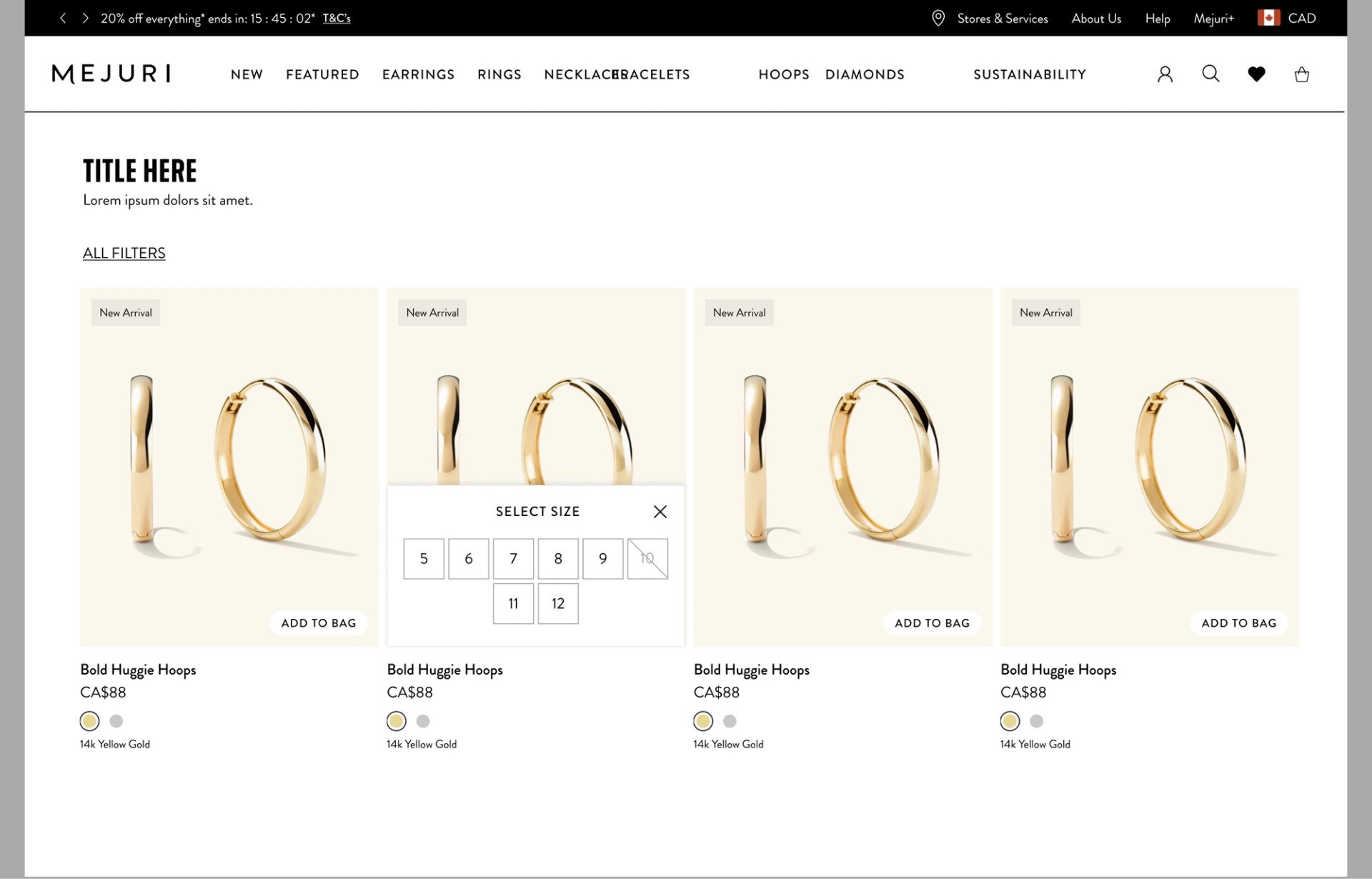This screenshot has width=1372, height=879.
Task: Select silver color swatch on last product
Action: click(1036, 721)
